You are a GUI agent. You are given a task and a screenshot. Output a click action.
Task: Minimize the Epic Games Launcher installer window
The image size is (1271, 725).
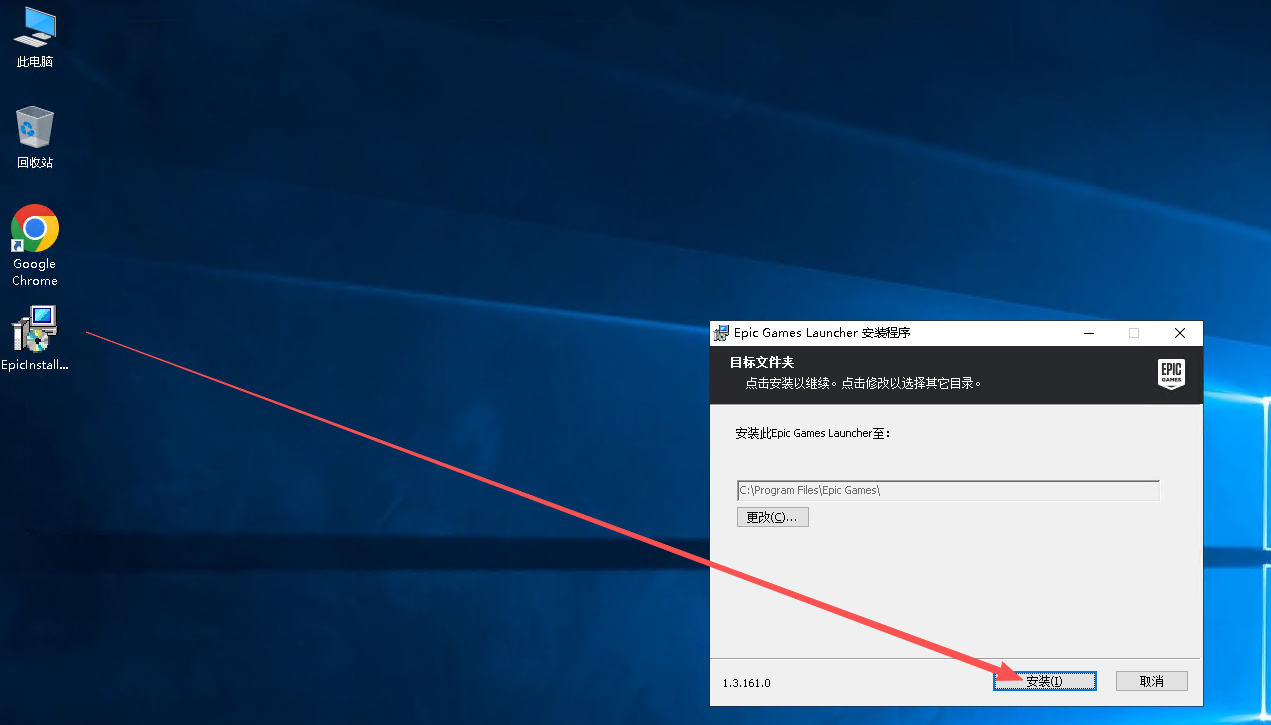[x=1087, y=333]
